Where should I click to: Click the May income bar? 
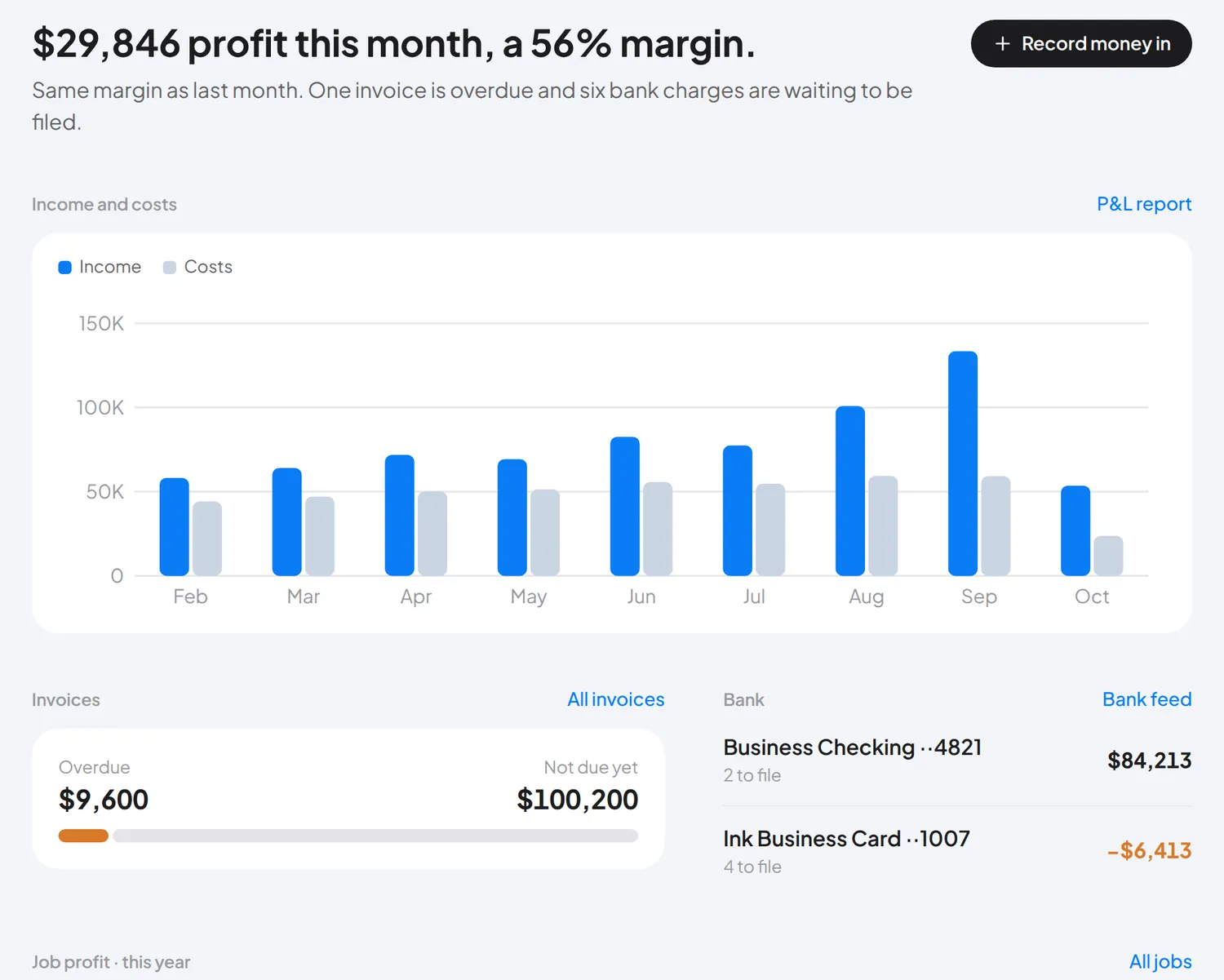pos(512,517)
